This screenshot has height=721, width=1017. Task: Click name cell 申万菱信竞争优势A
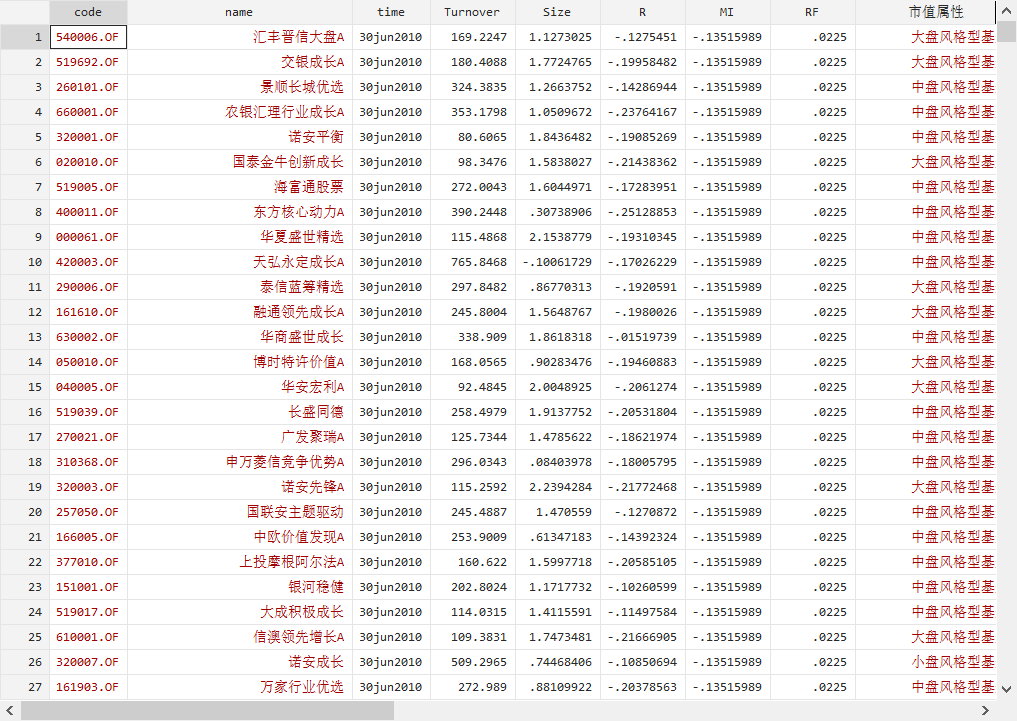pos(239,462)
